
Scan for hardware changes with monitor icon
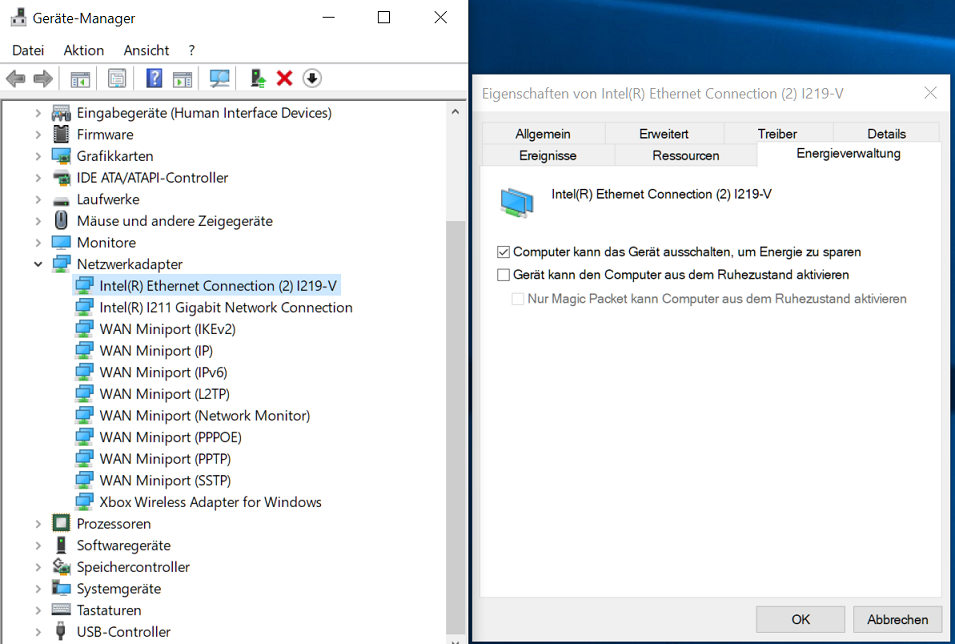pos(219,79)
